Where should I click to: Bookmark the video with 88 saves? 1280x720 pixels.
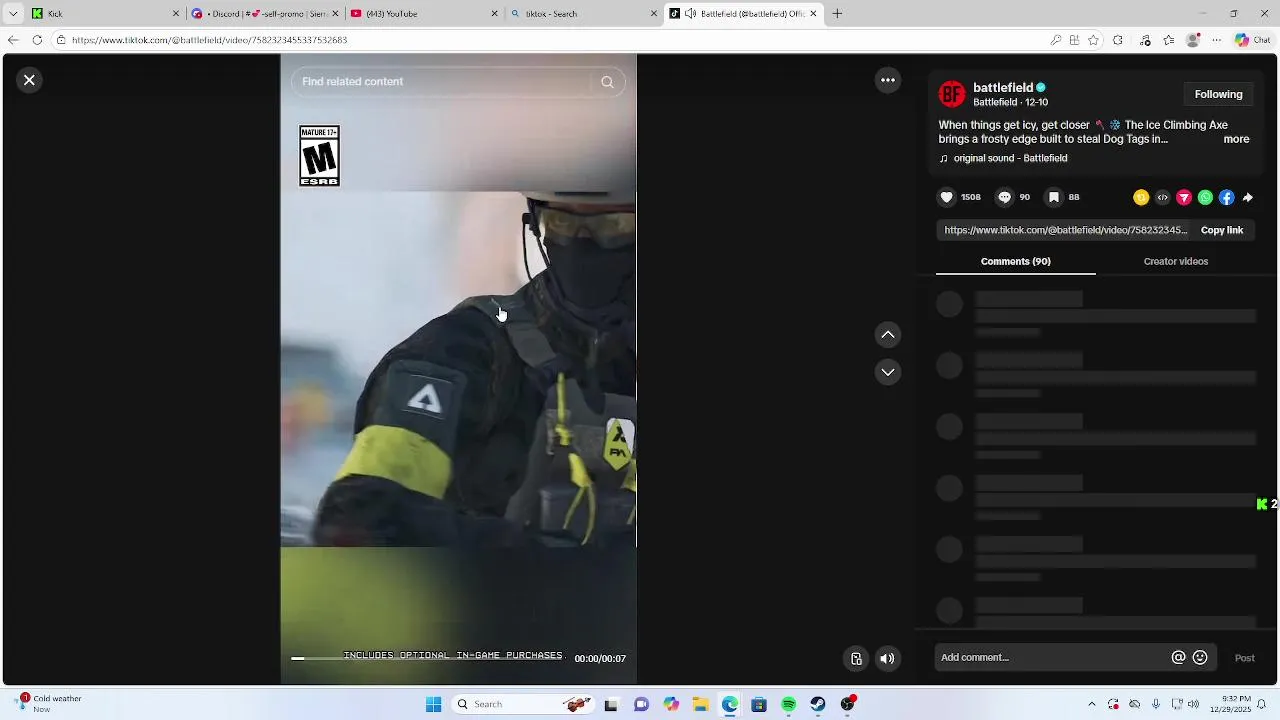[1054, 197]
